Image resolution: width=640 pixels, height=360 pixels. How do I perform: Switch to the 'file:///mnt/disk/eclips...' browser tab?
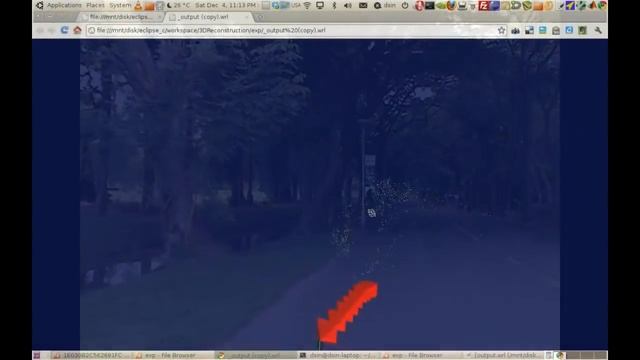click(x=121, y=17)
